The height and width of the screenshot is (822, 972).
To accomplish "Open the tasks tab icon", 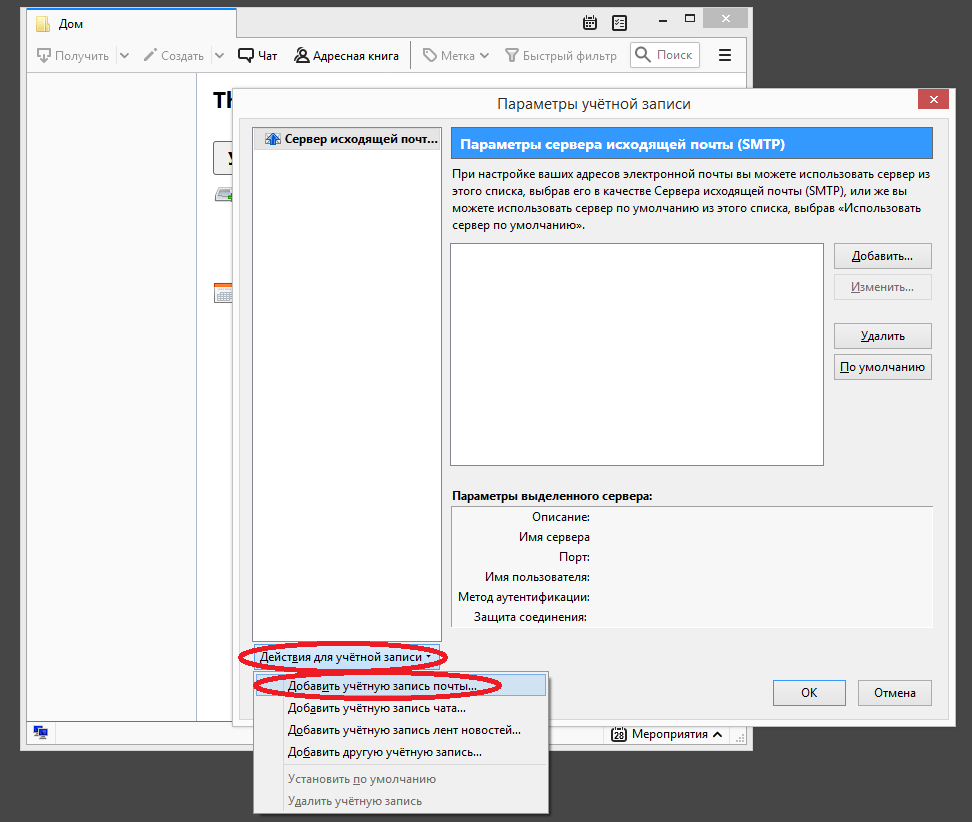I will 619,23.
